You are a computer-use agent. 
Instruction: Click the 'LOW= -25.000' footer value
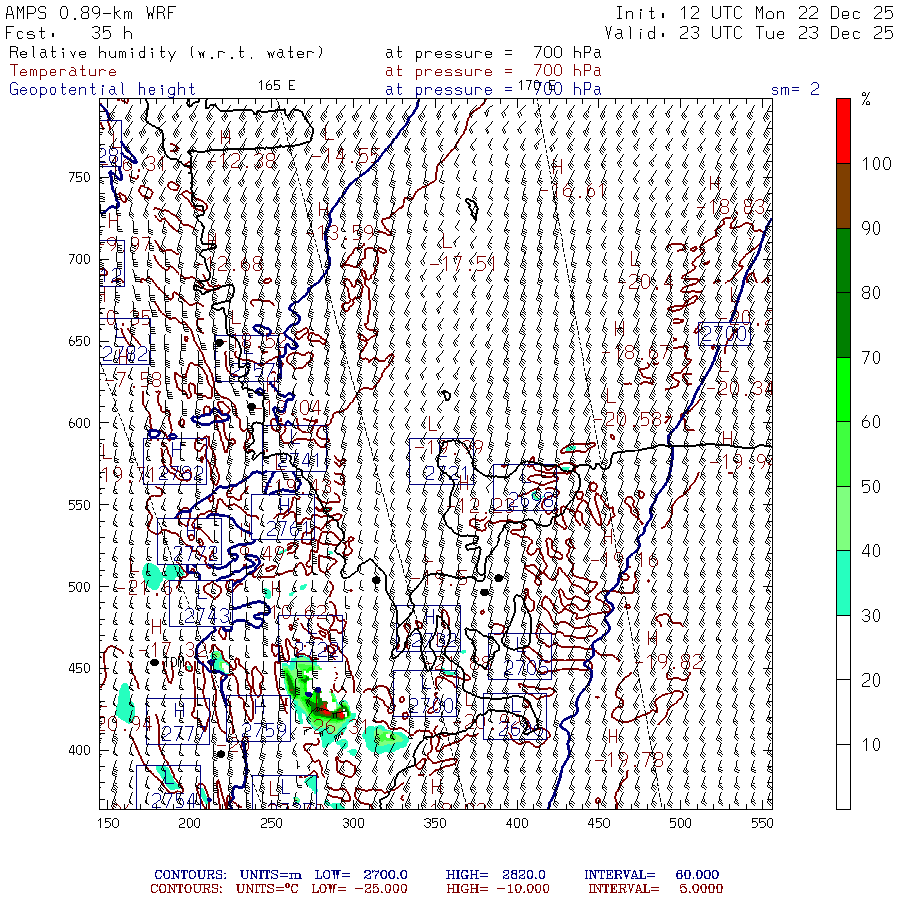point(359,889)
